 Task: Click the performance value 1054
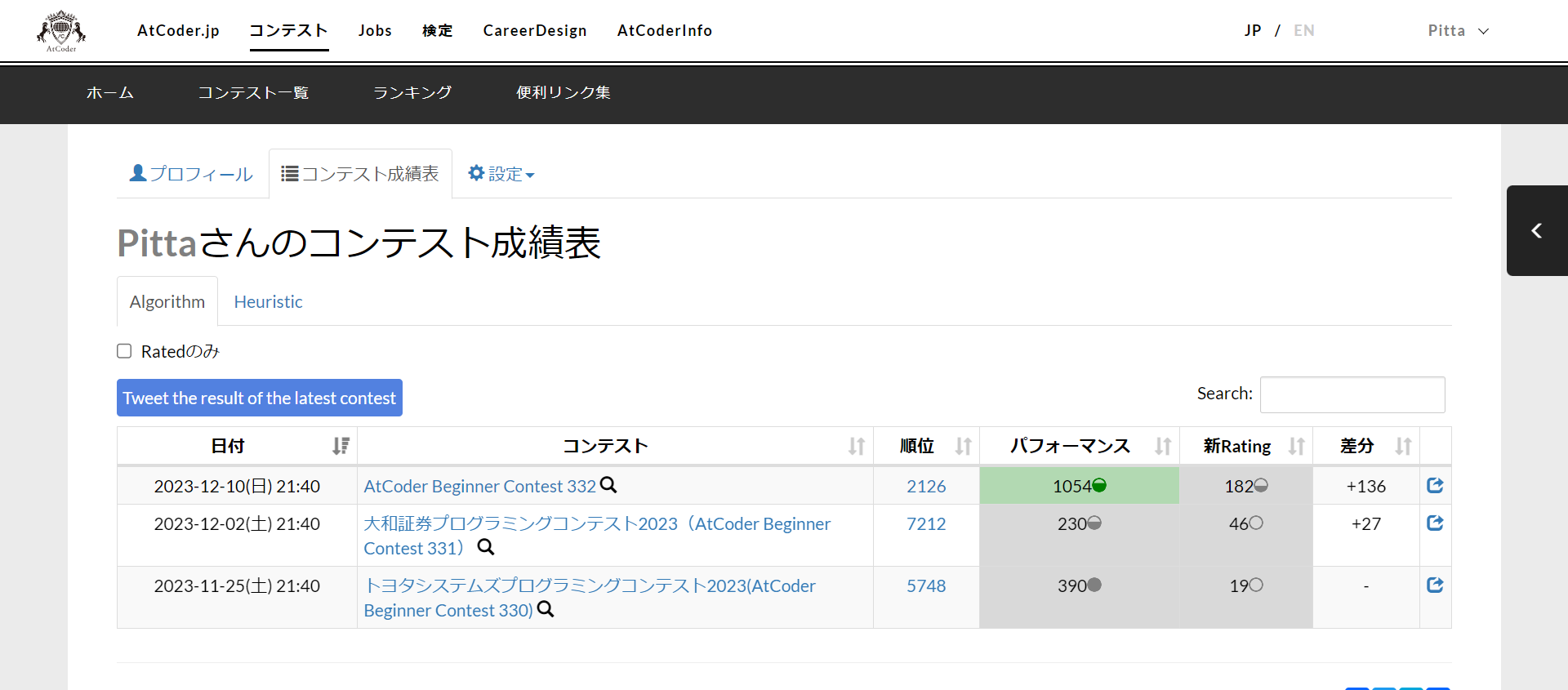coord(1072,486)
